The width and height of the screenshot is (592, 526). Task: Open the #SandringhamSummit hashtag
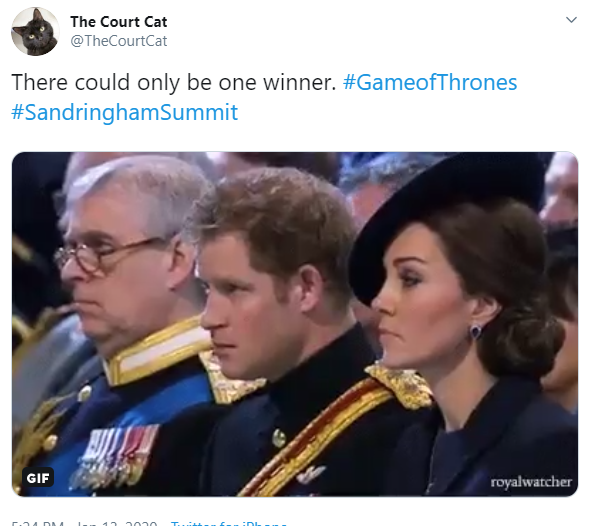(x=125, y=112)
